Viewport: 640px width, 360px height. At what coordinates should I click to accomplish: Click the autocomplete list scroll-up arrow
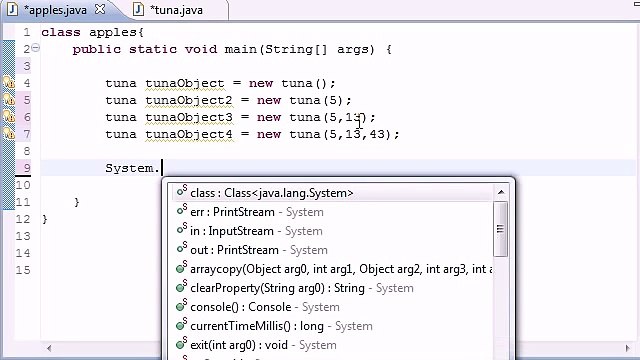point(501,192)
